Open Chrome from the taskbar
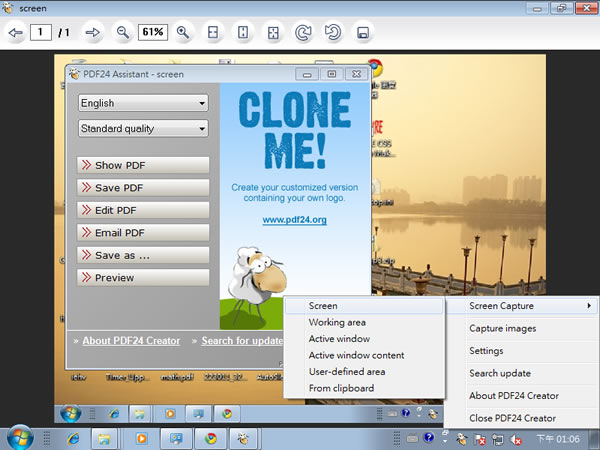 [x=210, y=439]
